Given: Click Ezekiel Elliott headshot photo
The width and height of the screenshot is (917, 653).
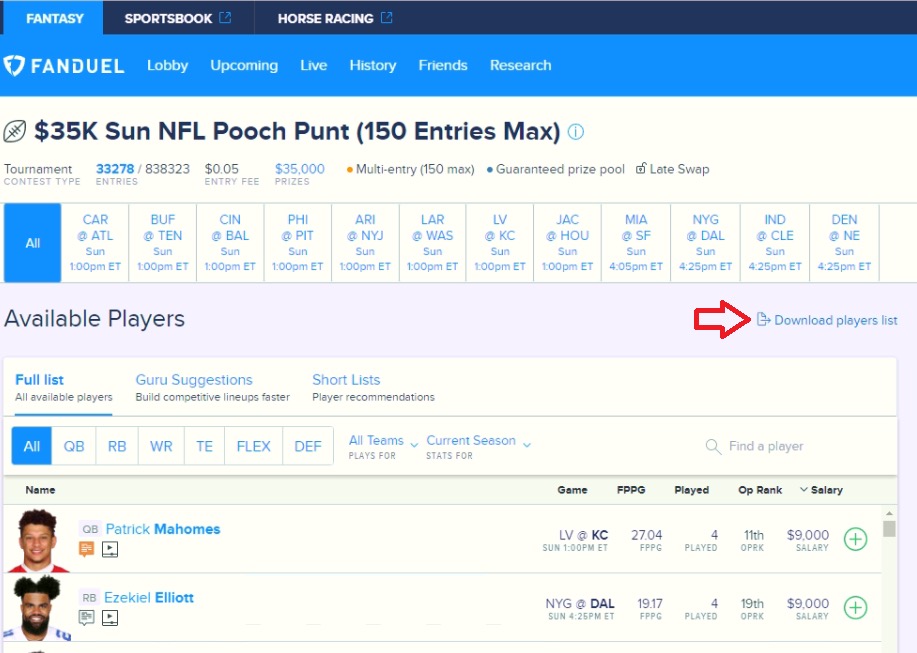Looking at the screenshot, I should coord(37,608).
